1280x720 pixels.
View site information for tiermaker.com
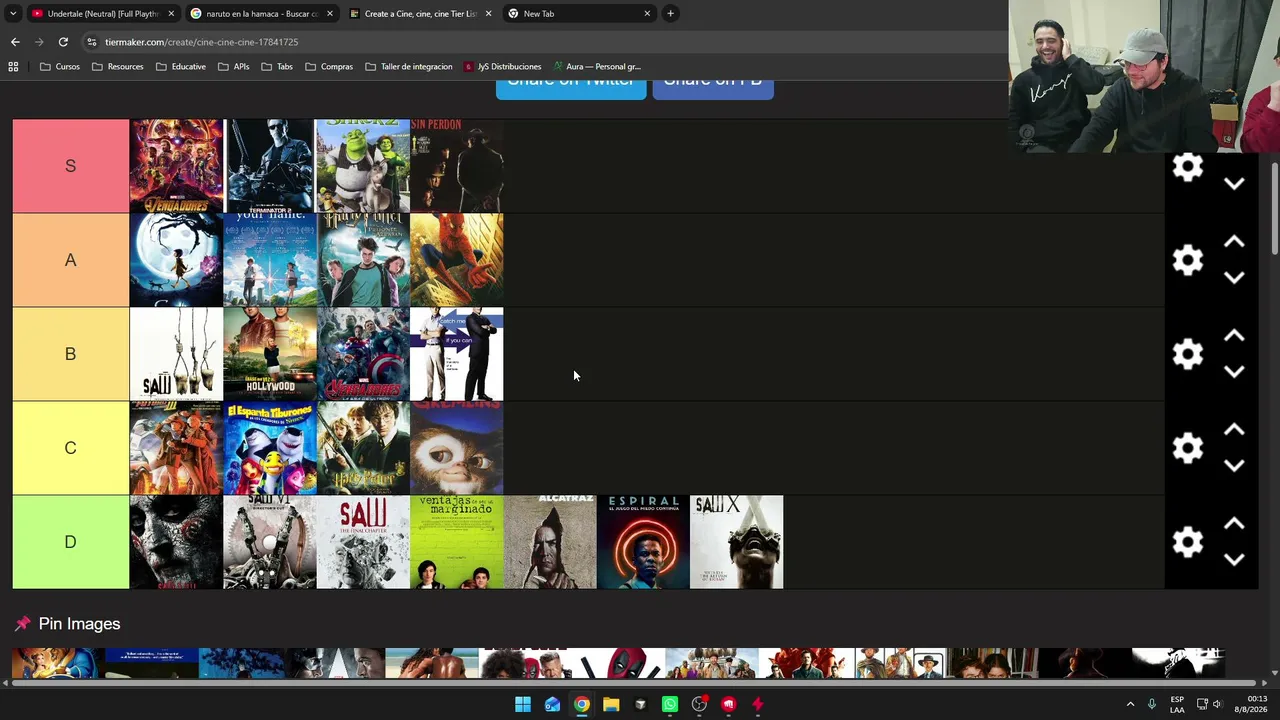pyautogui.click(x=92, y=42)
